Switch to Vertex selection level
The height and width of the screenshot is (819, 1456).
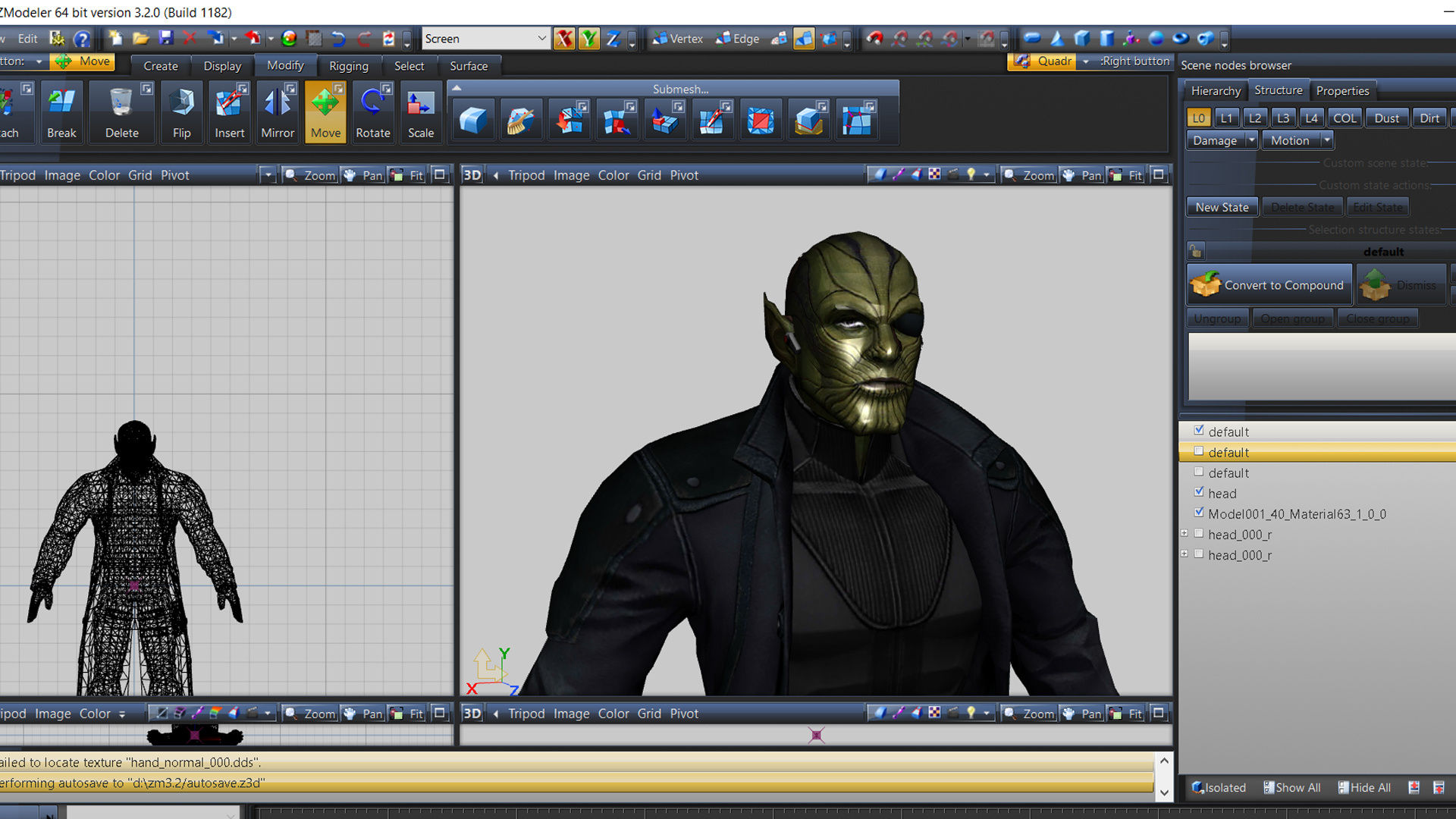pos(678,38)
